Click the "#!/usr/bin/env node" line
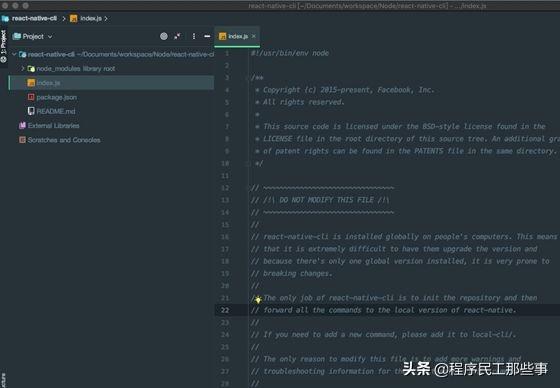Viewport: 560px width, 388px height. click(290, 53)
